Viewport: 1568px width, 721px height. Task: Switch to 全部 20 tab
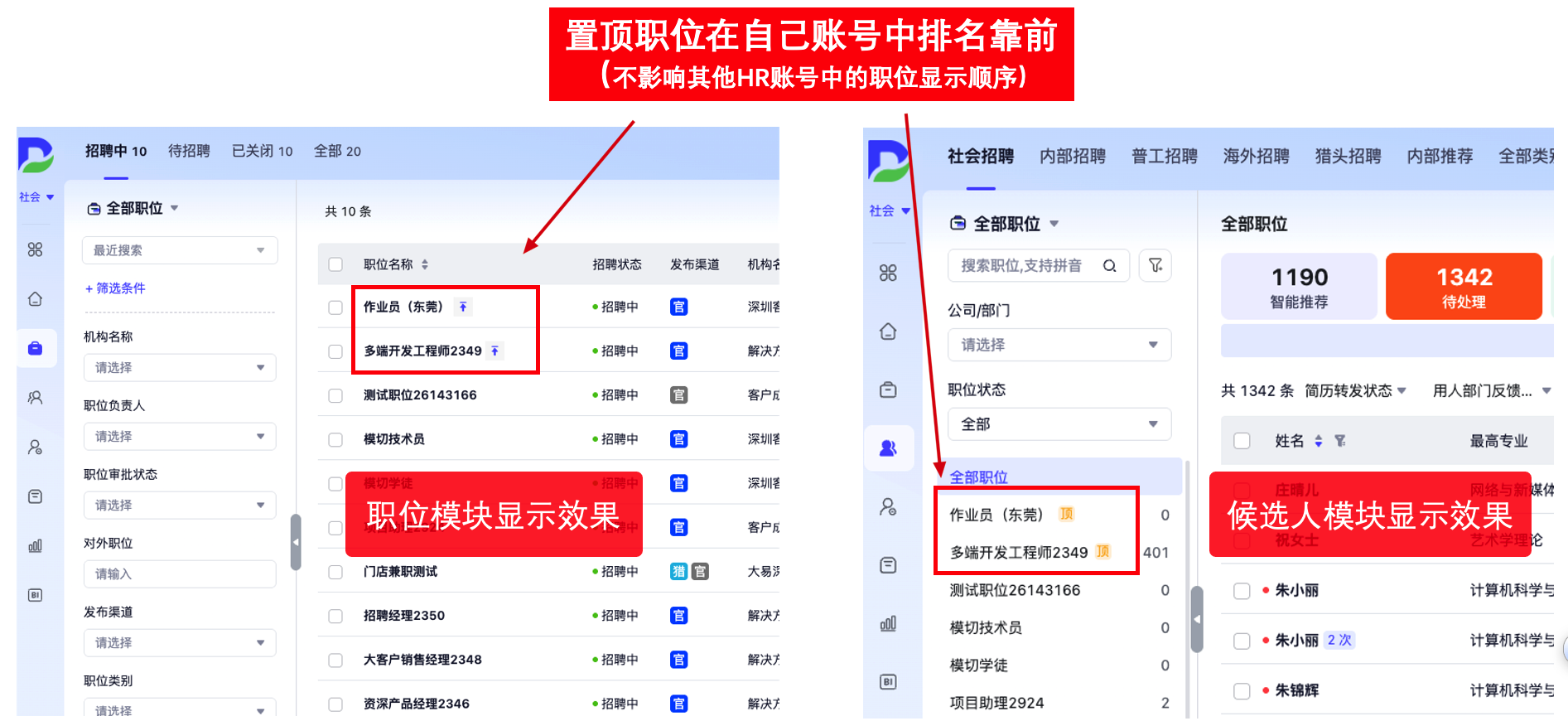[337, 151]
